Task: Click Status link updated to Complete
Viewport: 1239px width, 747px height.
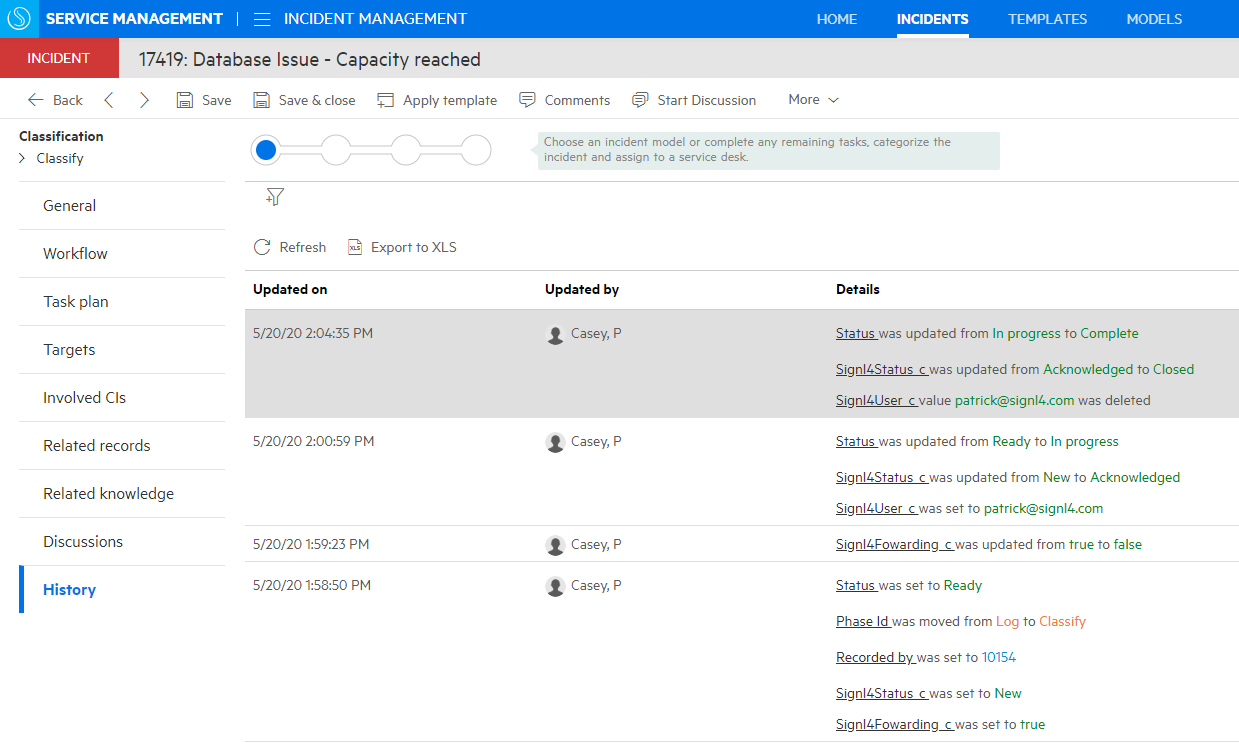Action: click(856, 333)
